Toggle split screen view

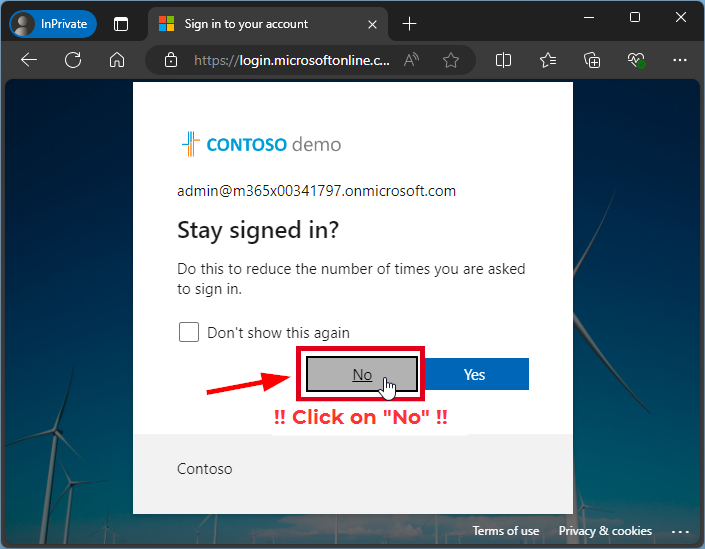point(503,60)
